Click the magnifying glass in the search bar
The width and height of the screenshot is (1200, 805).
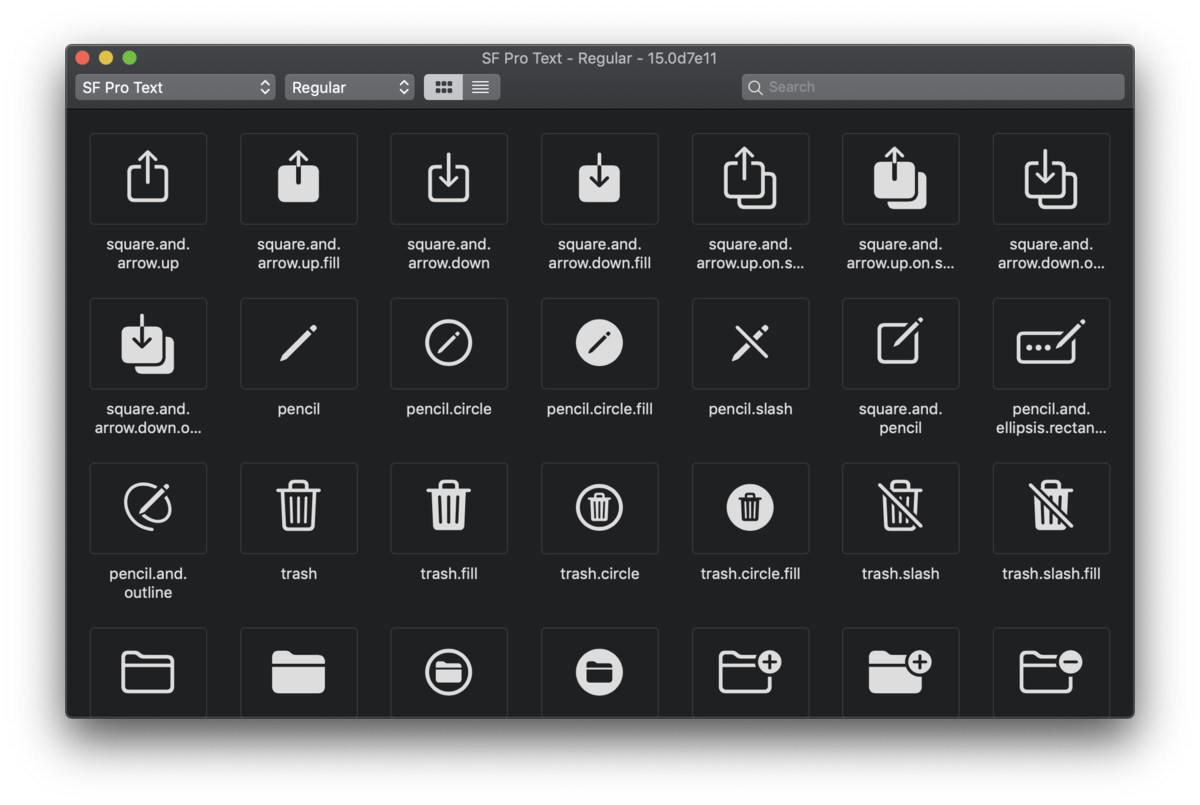(x=756, y=87)
